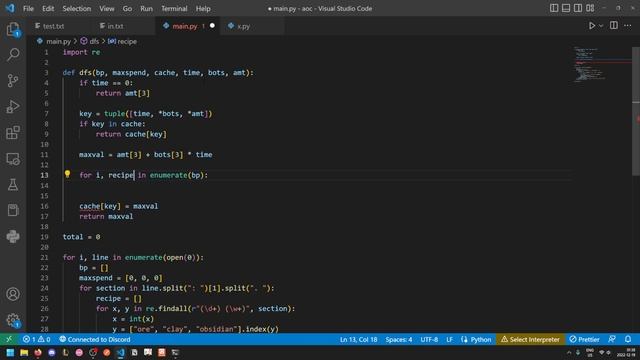The width and height of the screenshot is (640, 360).
Task: Open the Customize Layout icon
Action: coord(590,8)
